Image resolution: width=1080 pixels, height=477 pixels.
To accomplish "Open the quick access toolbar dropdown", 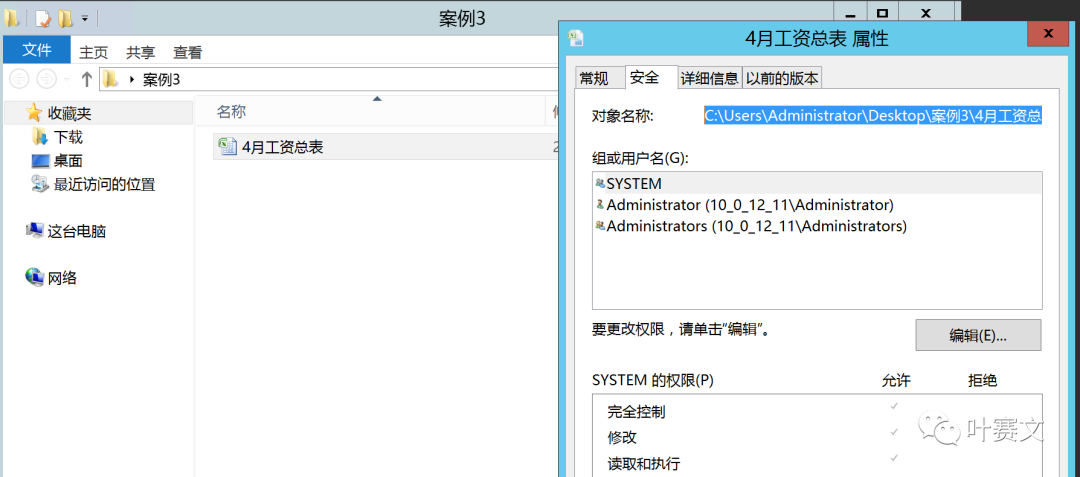I will 85,19.
